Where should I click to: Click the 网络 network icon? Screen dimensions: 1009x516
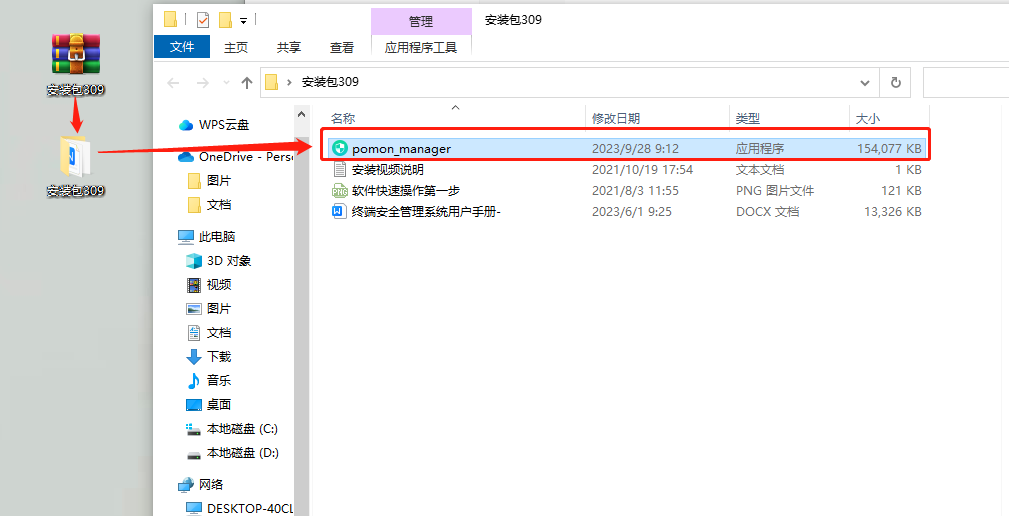coord(186,484)
